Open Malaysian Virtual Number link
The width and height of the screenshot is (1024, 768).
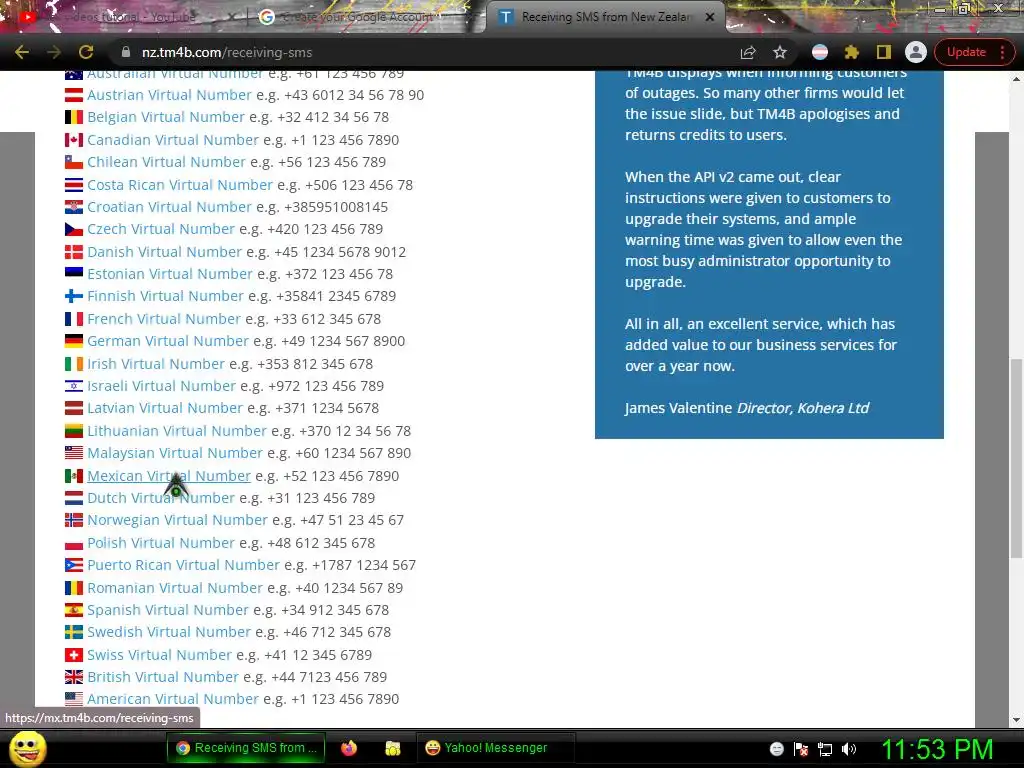175,453
